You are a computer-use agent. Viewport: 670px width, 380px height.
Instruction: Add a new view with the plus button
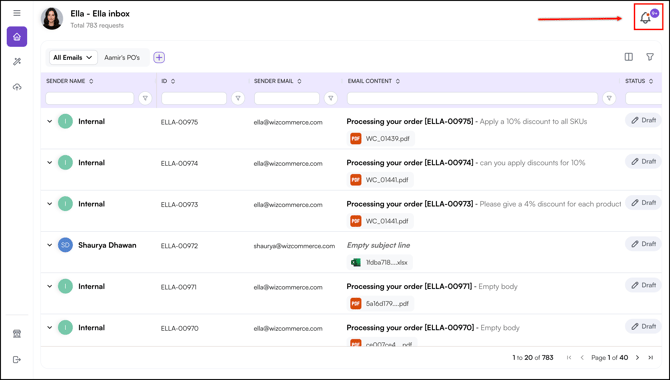159,57
